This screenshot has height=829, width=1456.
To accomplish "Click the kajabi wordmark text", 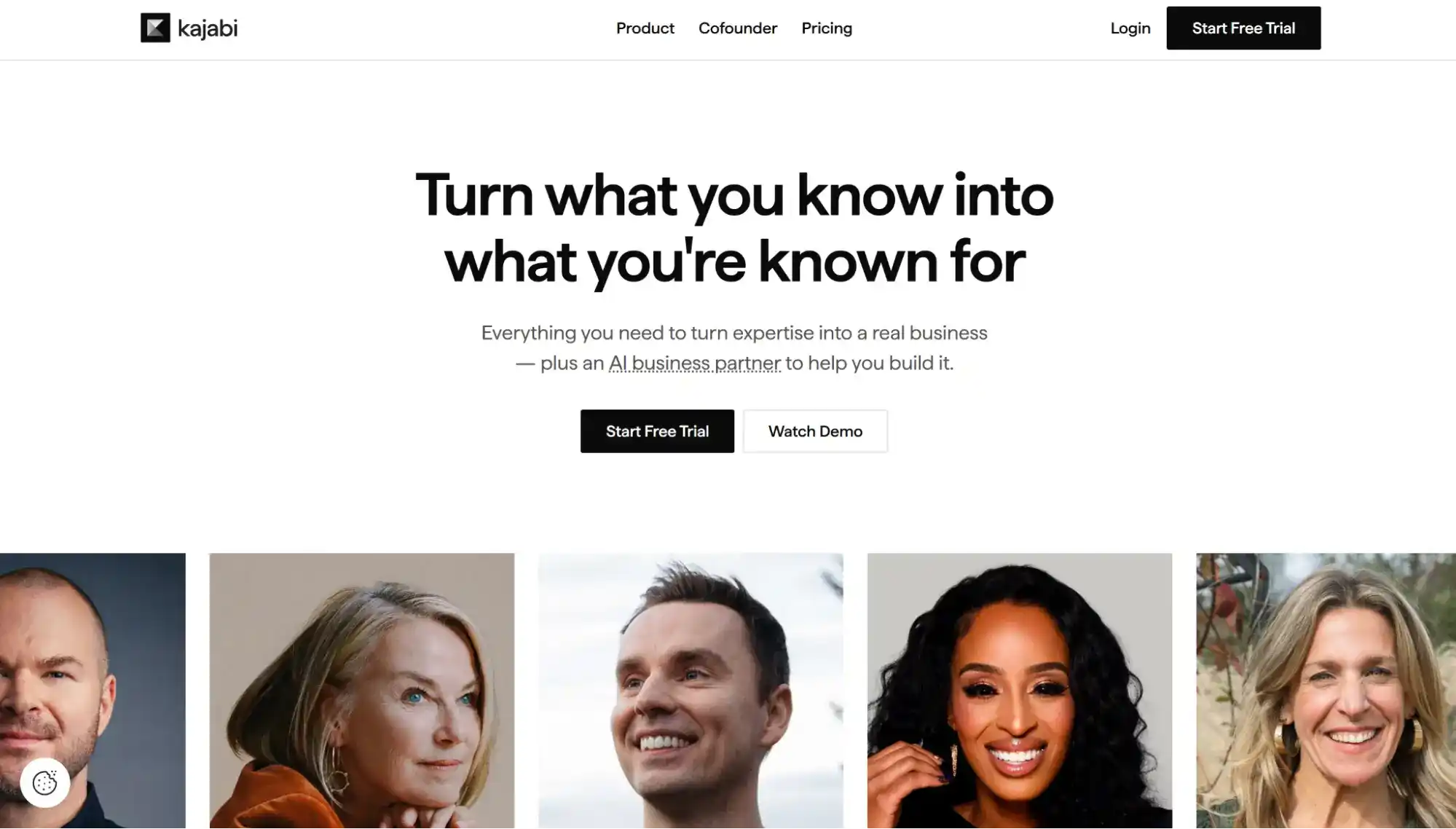I will click(x=208, y=28).
